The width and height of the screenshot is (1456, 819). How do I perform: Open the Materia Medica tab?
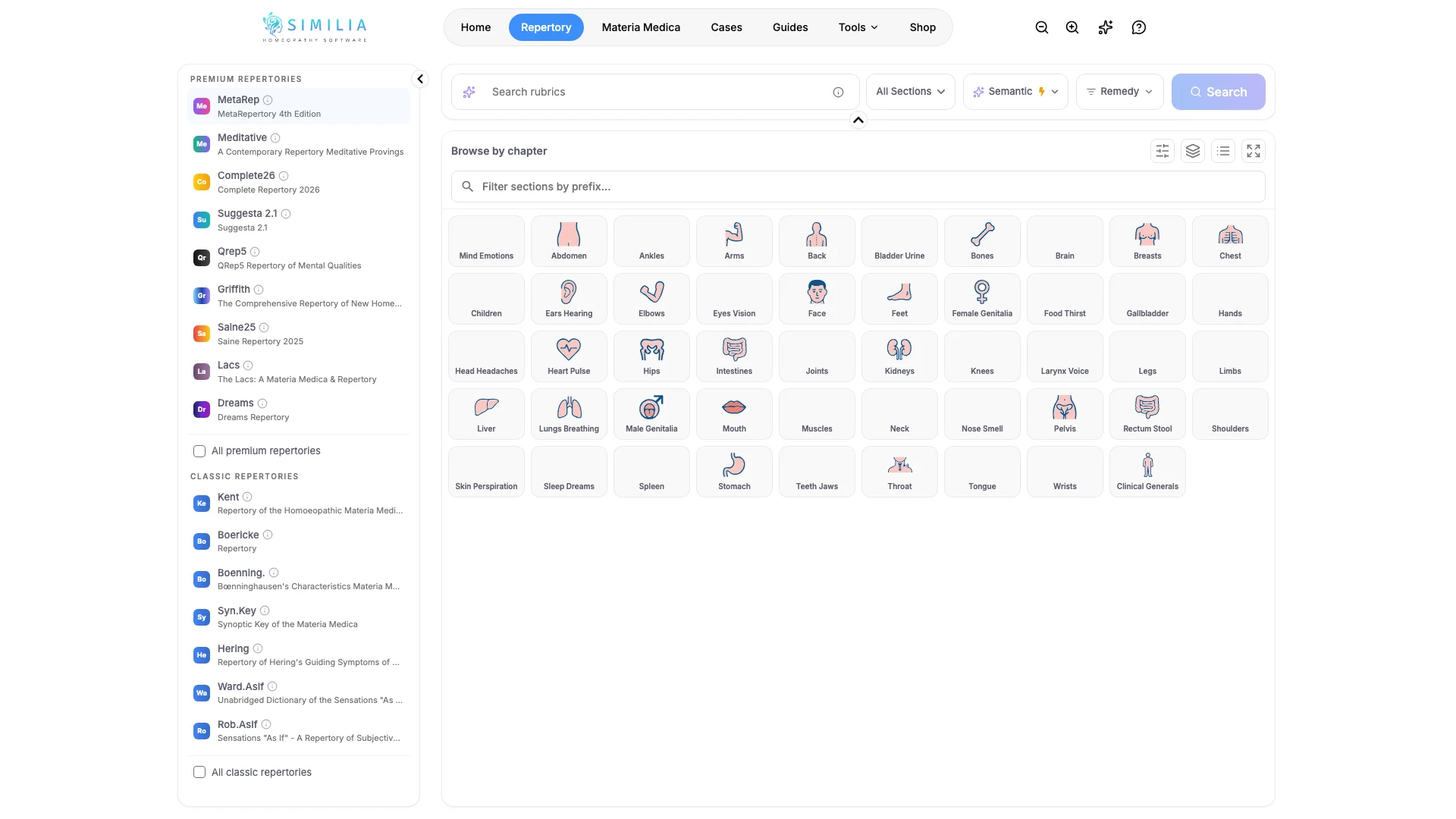[641, 27]
